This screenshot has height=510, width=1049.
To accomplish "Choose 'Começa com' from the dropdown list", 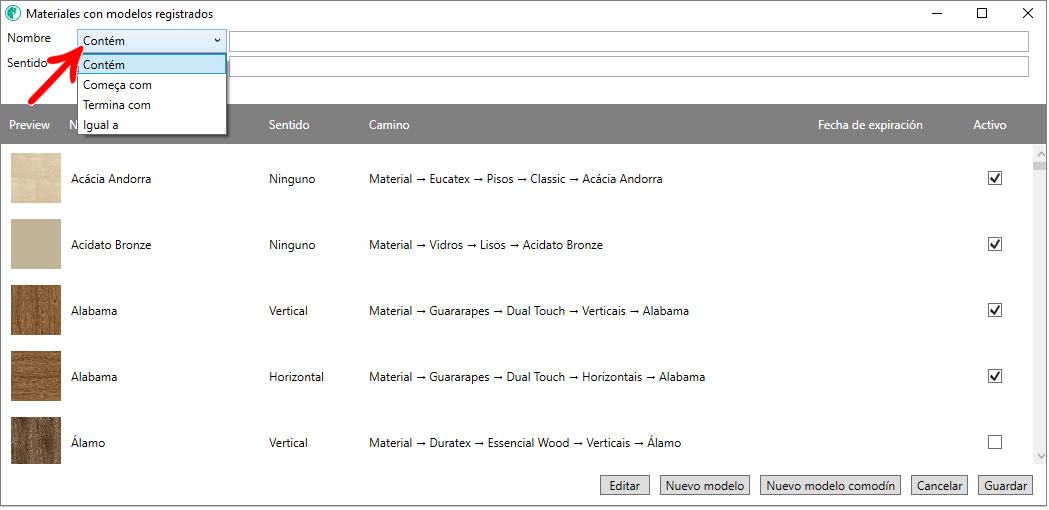I will (117, 85).
